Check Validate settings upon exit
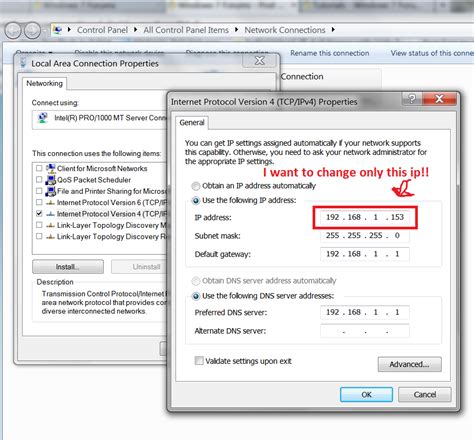474x448 pixels. click(199, 361)
